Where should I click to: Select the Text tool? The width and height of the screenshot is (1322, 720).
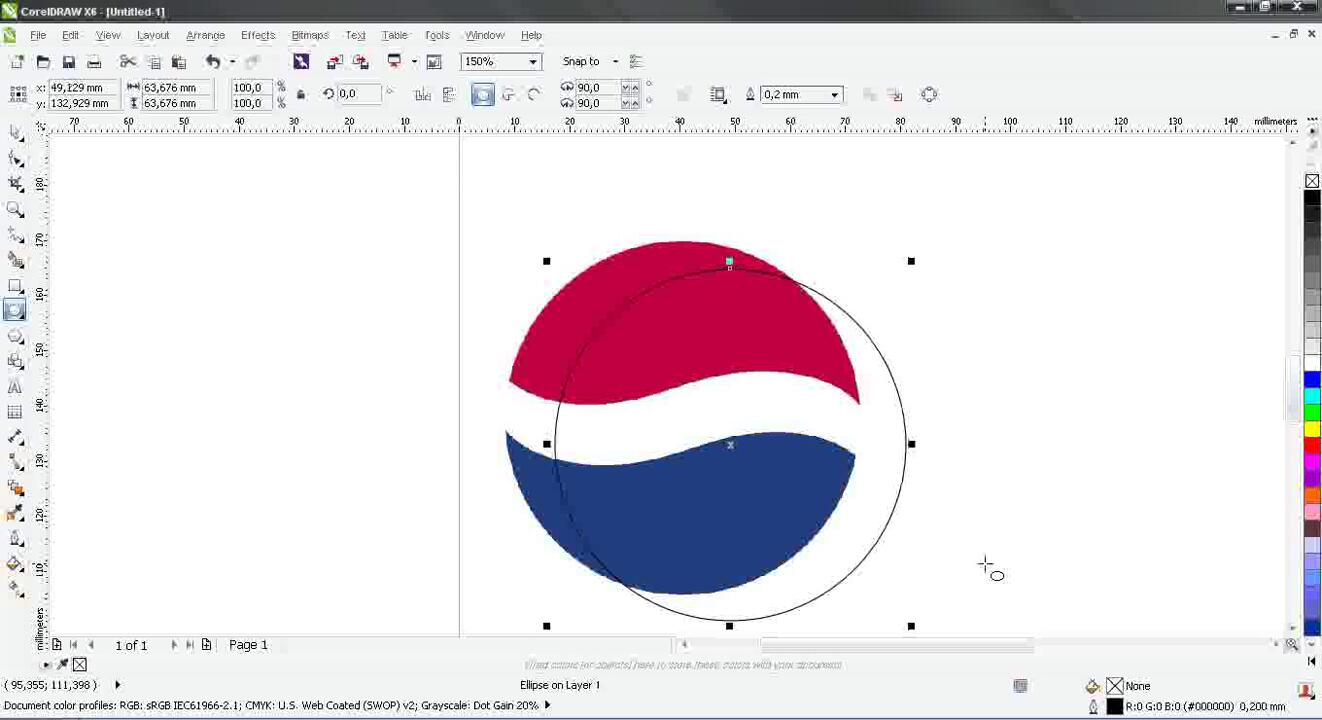[x=15, y=387]
